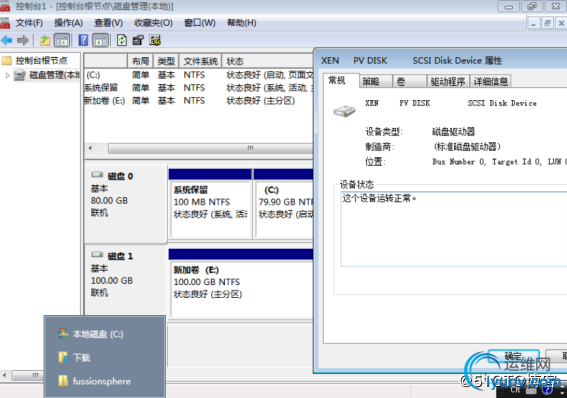Click the green Refresh icon in toolbar

122,40
